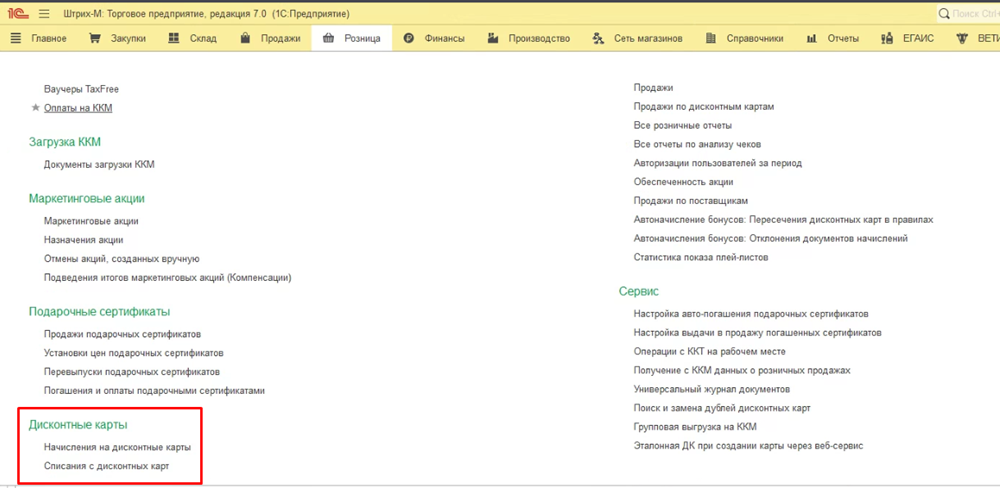Open the hamburger service menu in title bar
The height and width of the screenshot is (488, 1000).
coord(44,13)
